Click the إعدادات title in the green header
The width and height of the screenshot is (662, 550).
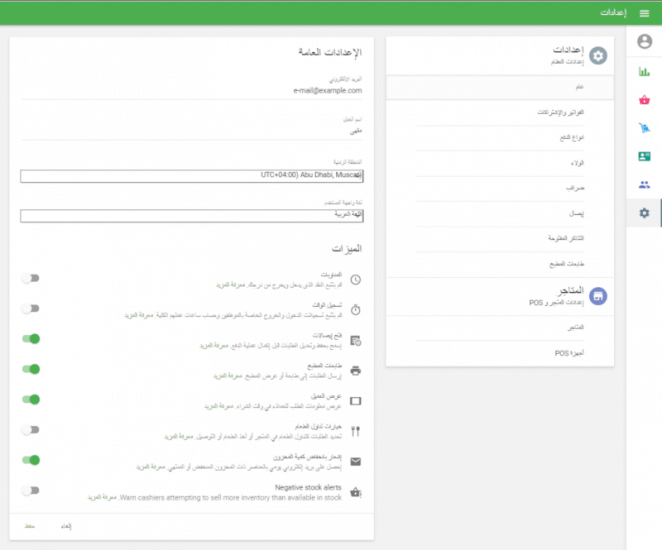point(613,13)
